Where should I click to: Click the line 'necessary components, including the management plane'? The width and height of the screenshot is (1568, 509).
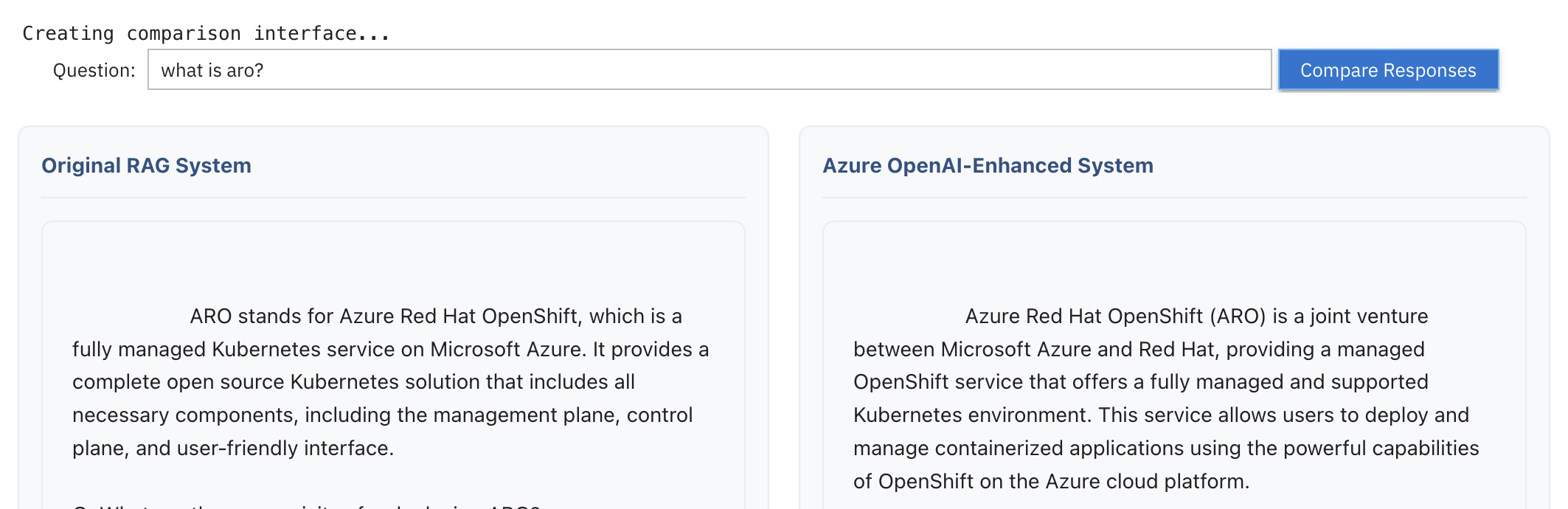(382, 415)
